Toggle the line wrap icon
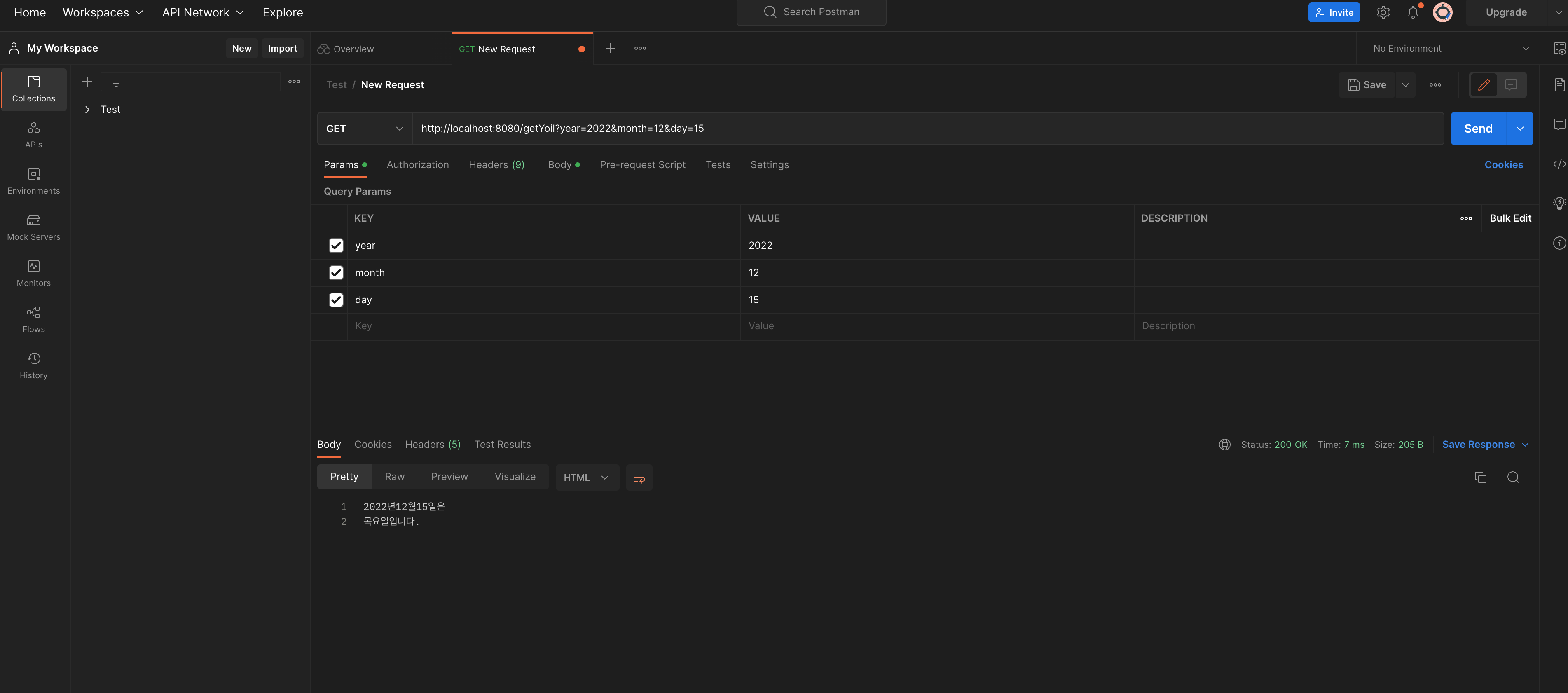1568x693 pixels. point(639,478)
